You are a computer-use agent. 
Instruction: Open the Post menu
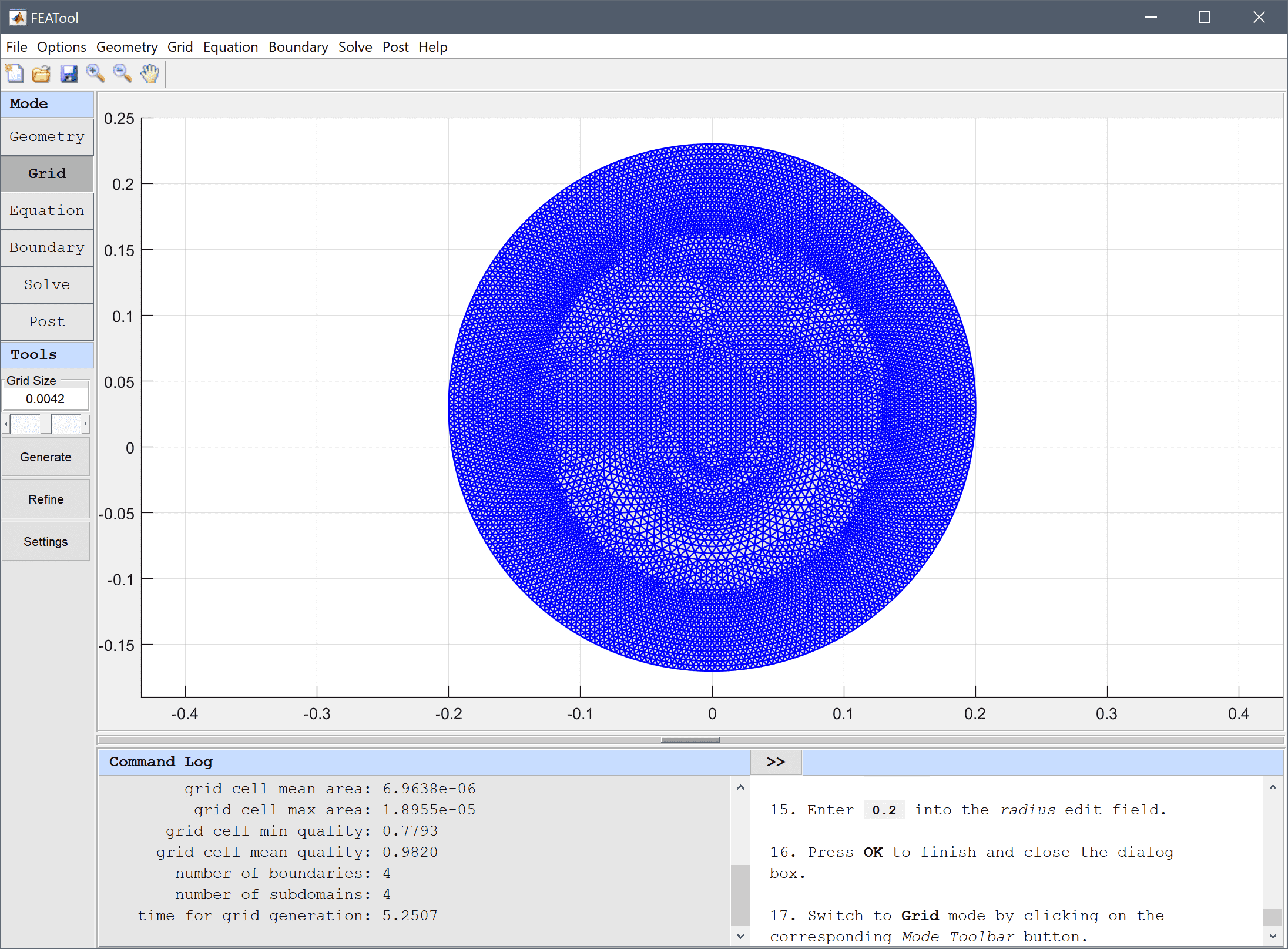tap(395, 47)
